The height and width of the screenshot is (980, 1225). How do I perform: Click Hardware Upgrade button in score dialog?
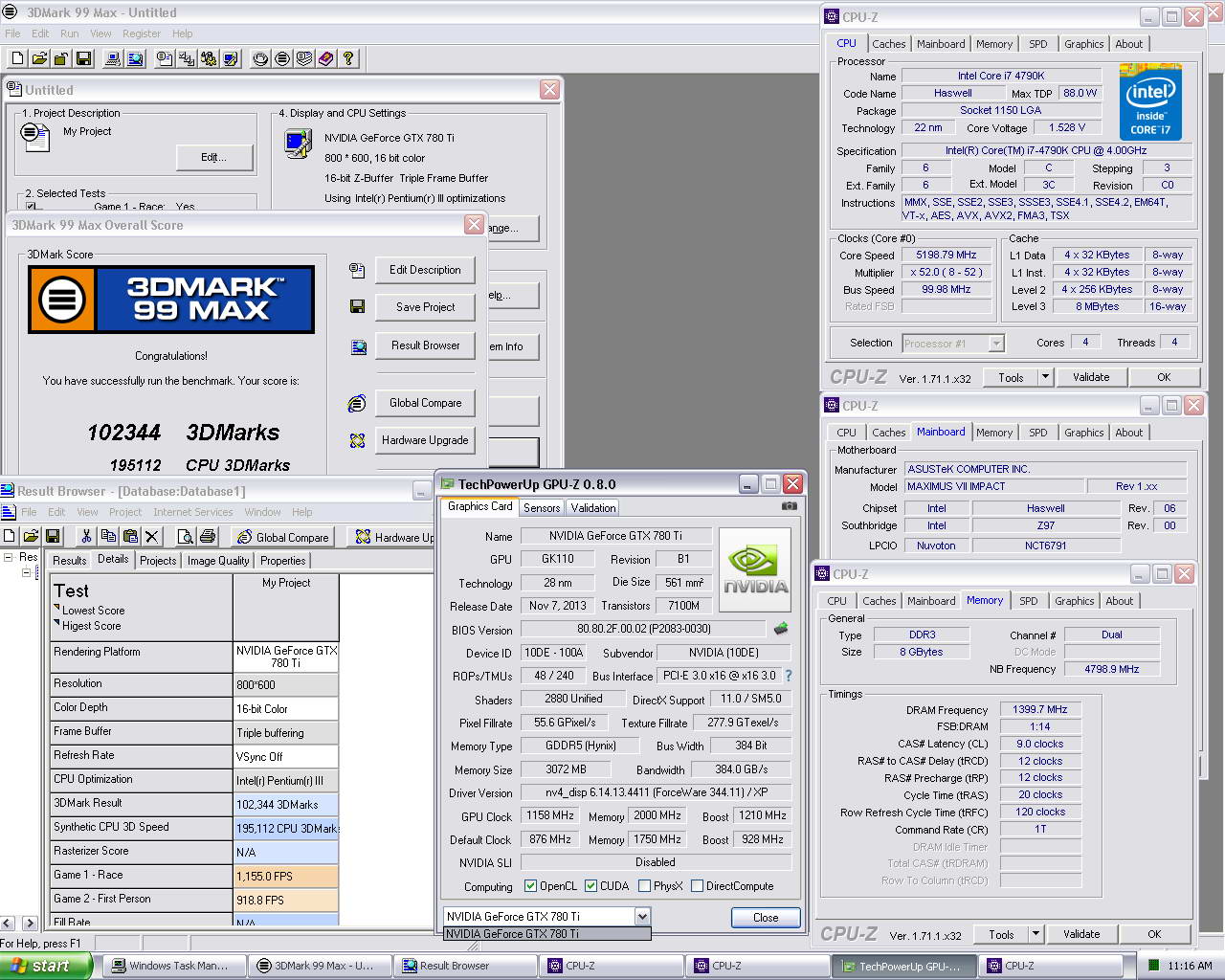[x=425, y=440]
